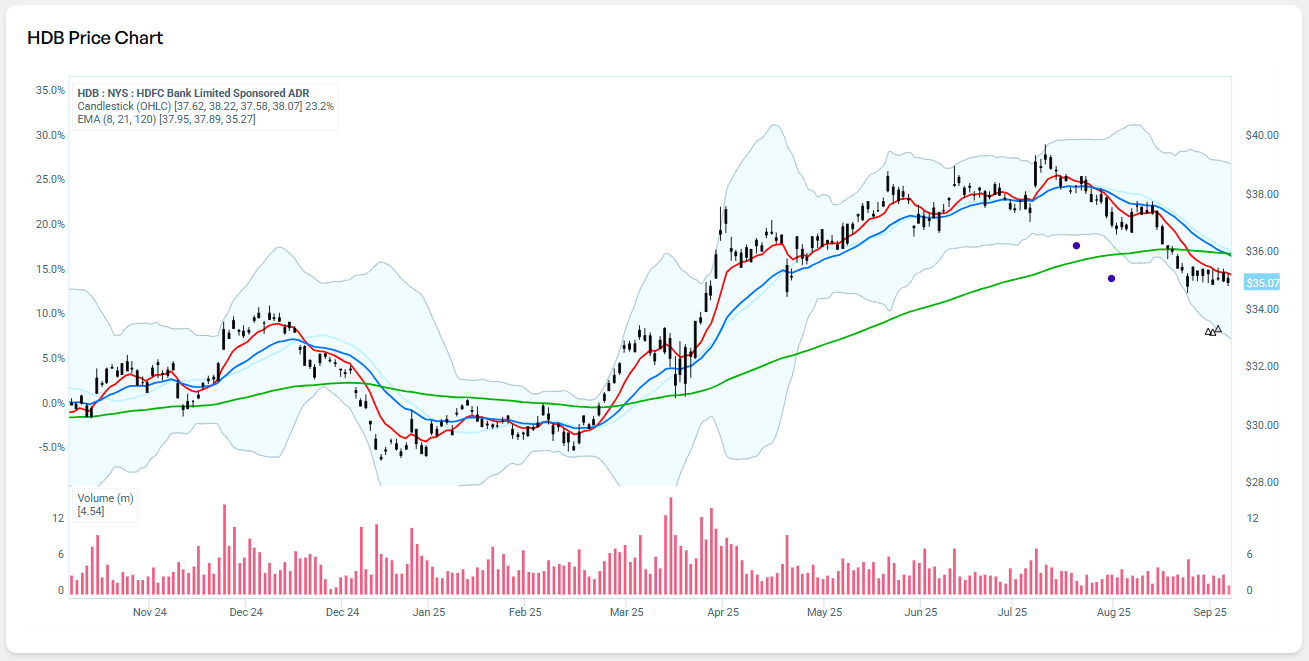Click the upper purple dot marker near $36
The width and height of the screenshot is (1309, 661).
tap(1076, 245)
